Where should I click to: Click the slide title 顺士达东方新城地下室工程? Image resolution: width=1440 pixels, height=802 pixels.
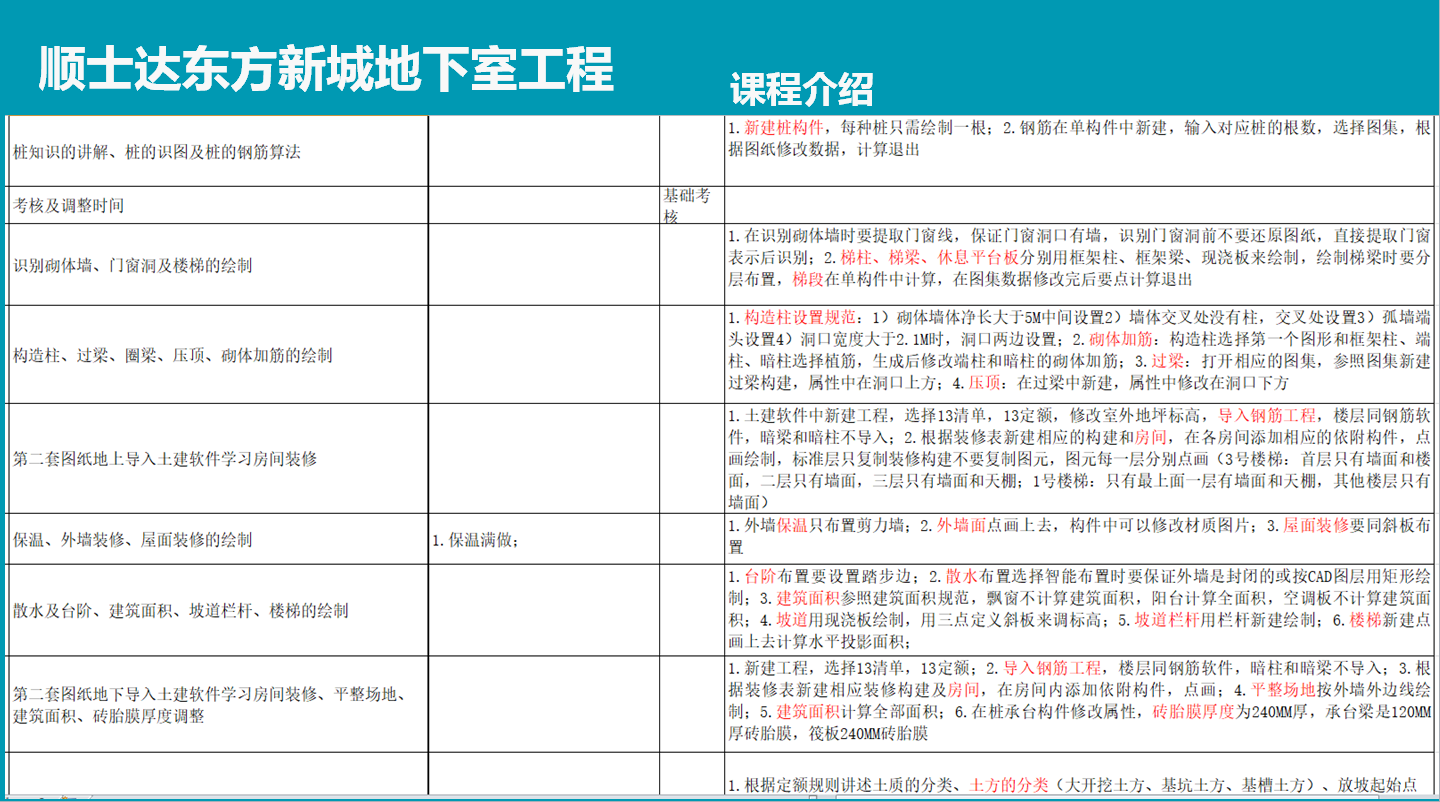click(x=326, y=68)
